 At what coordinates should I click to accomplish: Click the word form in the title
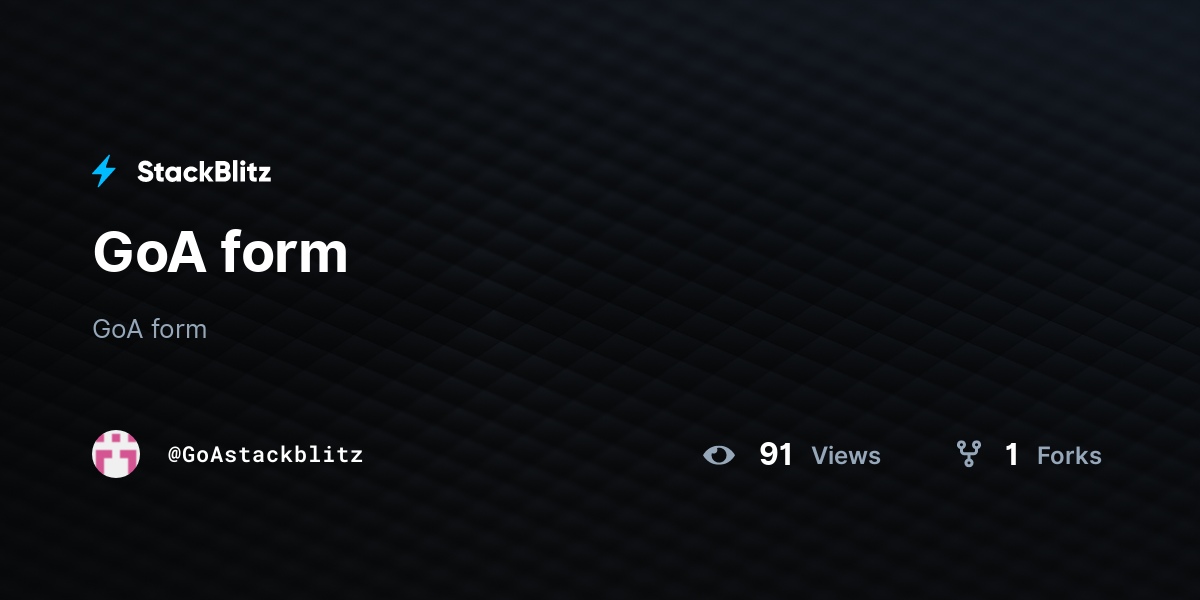[284, 252]
